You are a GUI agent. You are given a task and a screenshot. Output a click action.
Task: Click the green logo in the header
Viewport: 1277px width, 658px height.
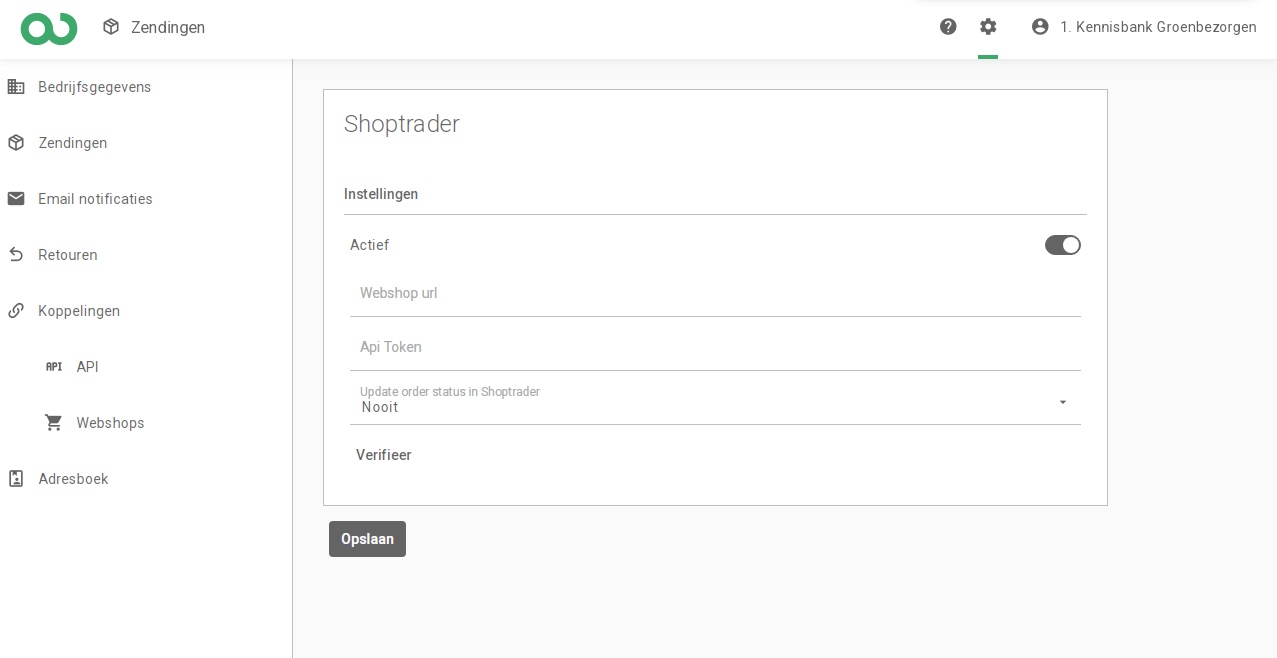(x=49, y=28)
